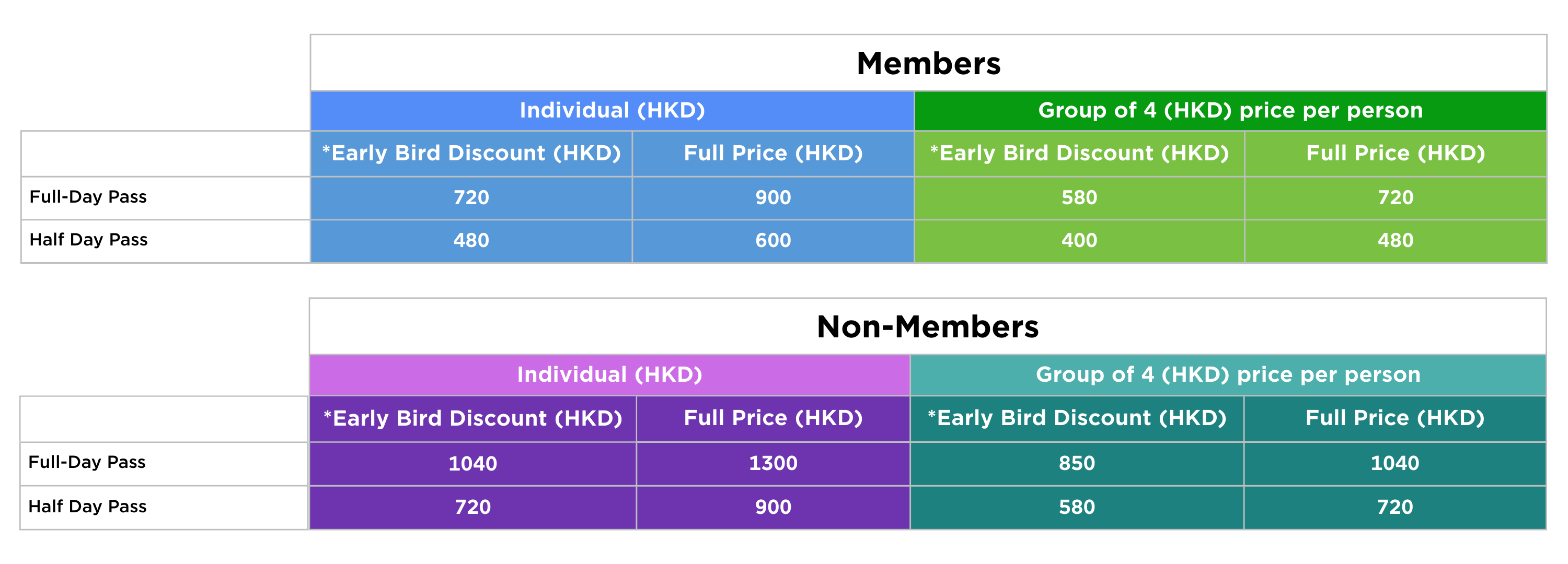Select the blue Individual (HKD) header under Members
Image resolution: width=1568 pixels, height=564 pixels.
(x=612, y=111)
